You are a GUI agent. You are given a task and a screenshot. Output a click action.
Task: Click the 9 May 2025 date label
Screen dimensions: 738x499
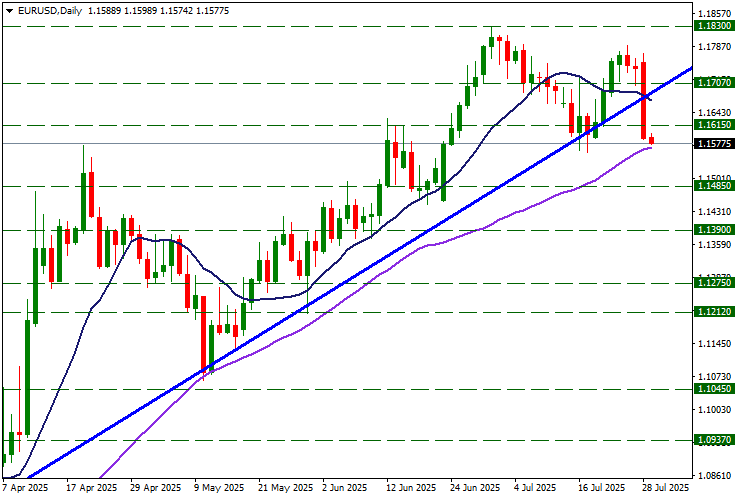219,488
